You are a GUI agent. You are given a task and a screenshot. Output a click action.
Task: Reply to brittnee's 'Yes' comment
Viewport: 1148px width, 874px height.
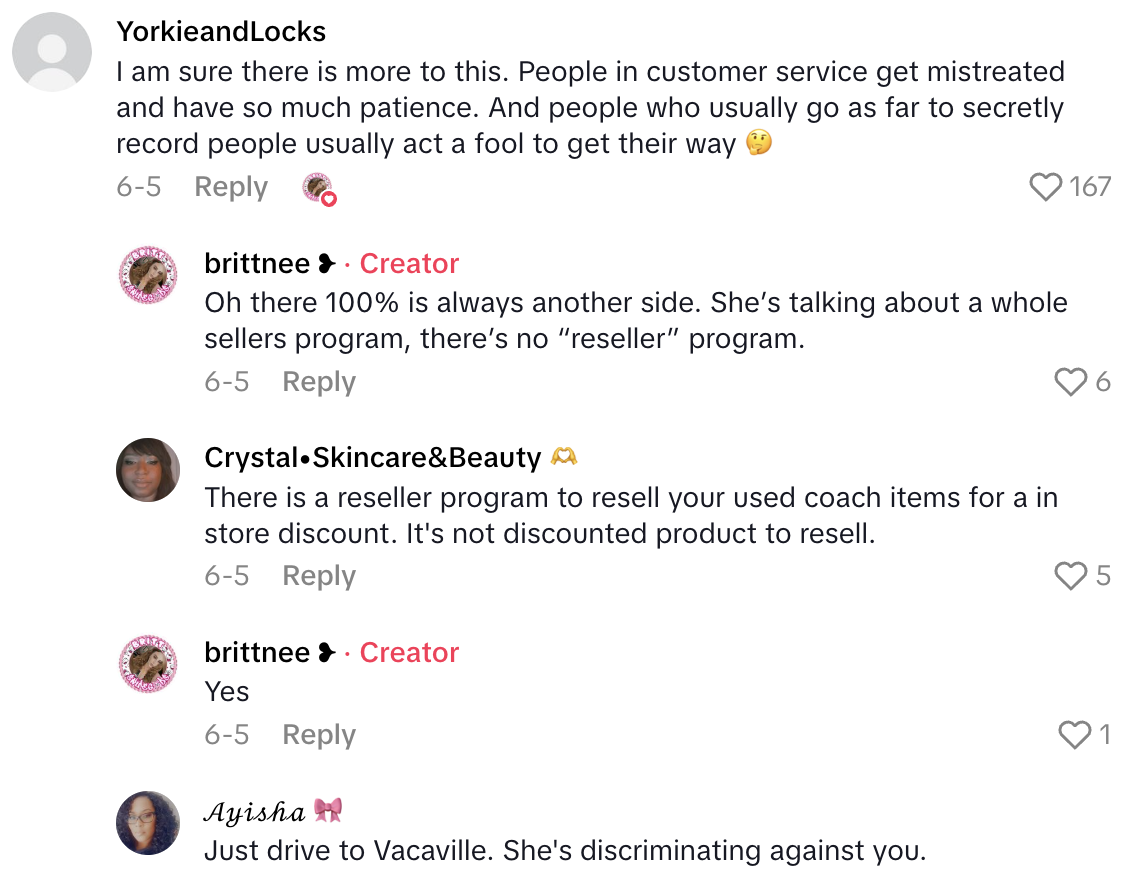[x=318, y=734]
